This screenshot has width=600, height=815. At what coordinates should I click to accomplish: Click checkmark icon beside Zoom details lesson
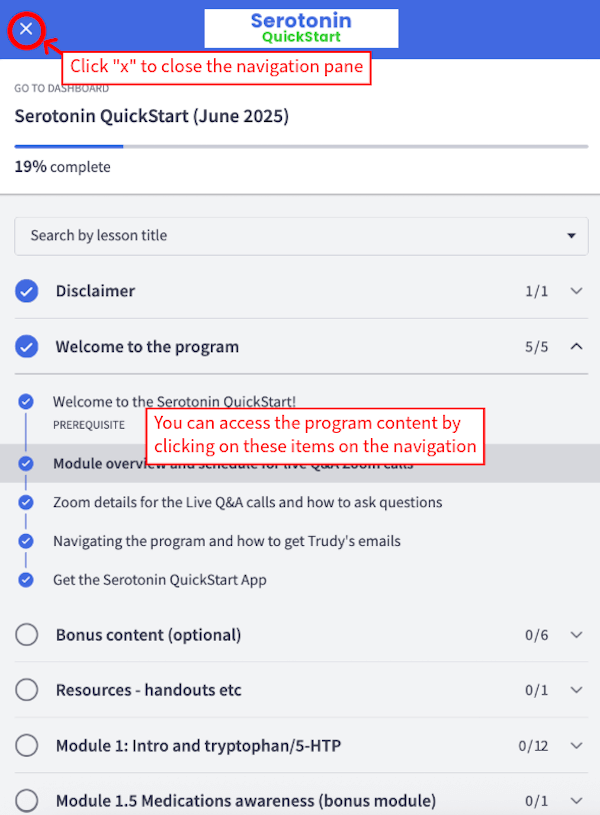(26, 502)
